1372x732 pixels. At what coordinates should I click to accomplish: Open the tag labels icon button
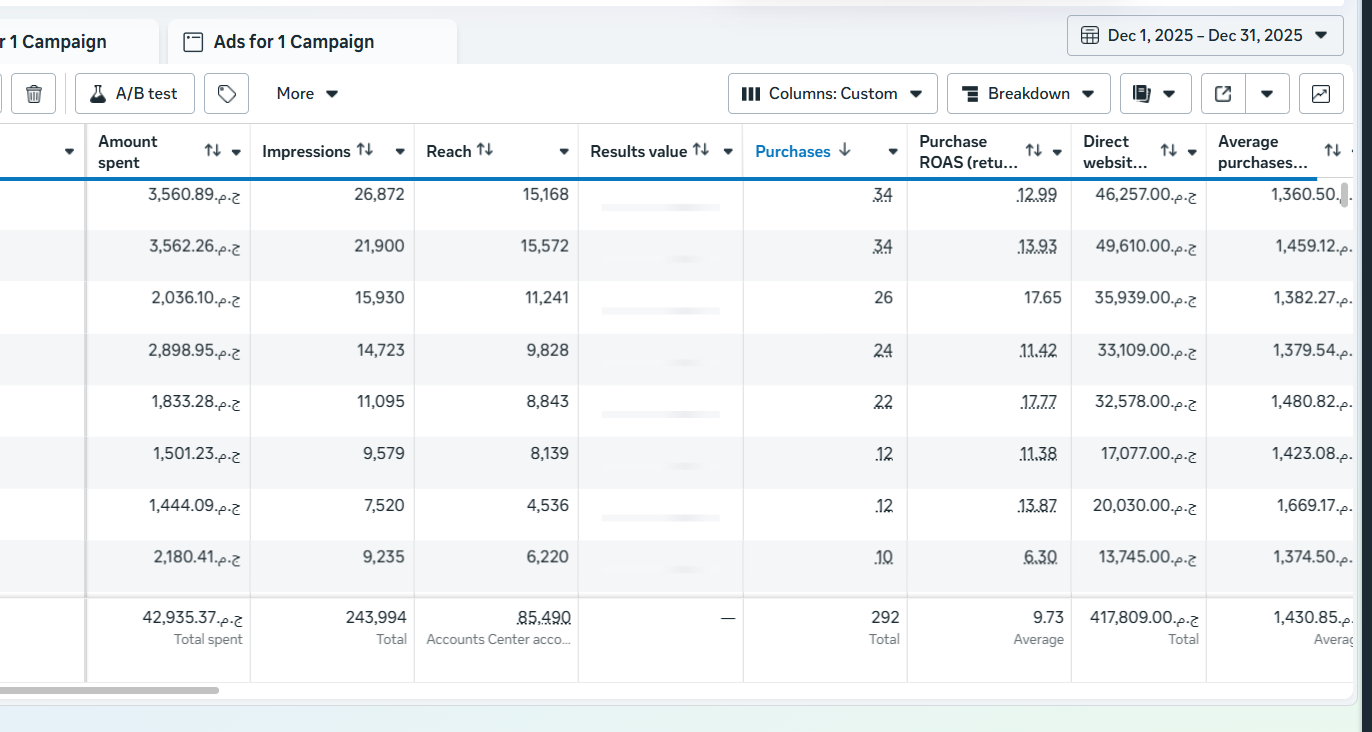point(227,94)
